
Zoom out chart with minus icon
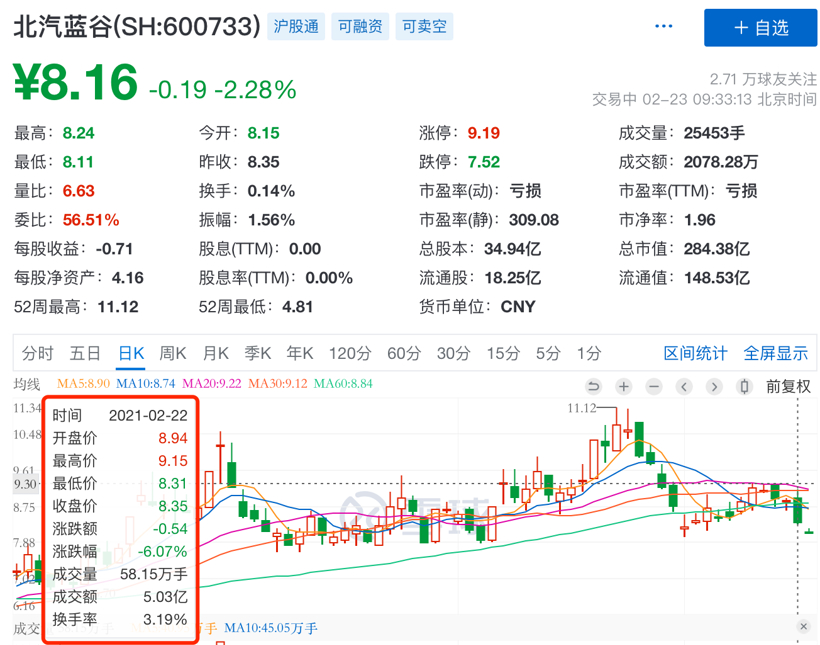click(654, 387)
